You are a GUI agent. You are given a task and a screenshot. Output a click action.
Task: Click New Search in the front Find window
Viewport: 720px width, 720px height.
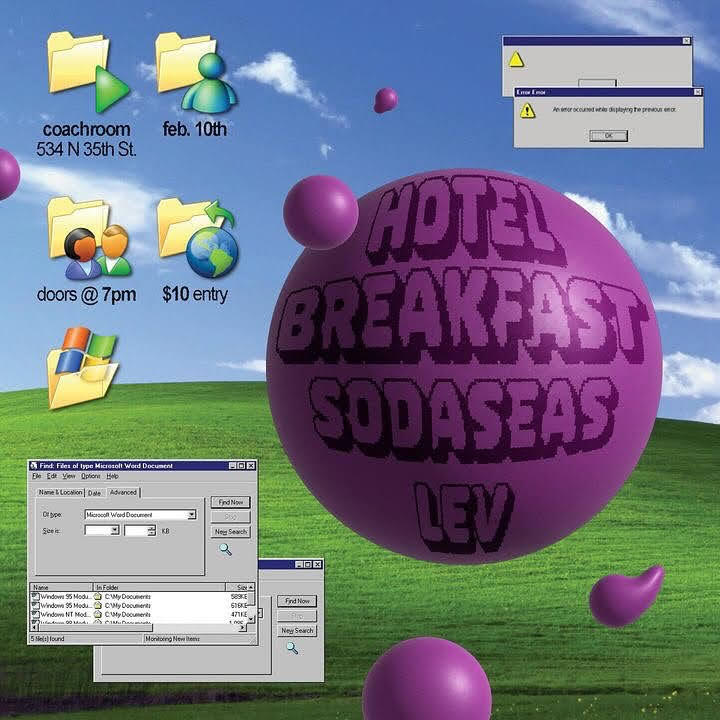click(230, 532)
